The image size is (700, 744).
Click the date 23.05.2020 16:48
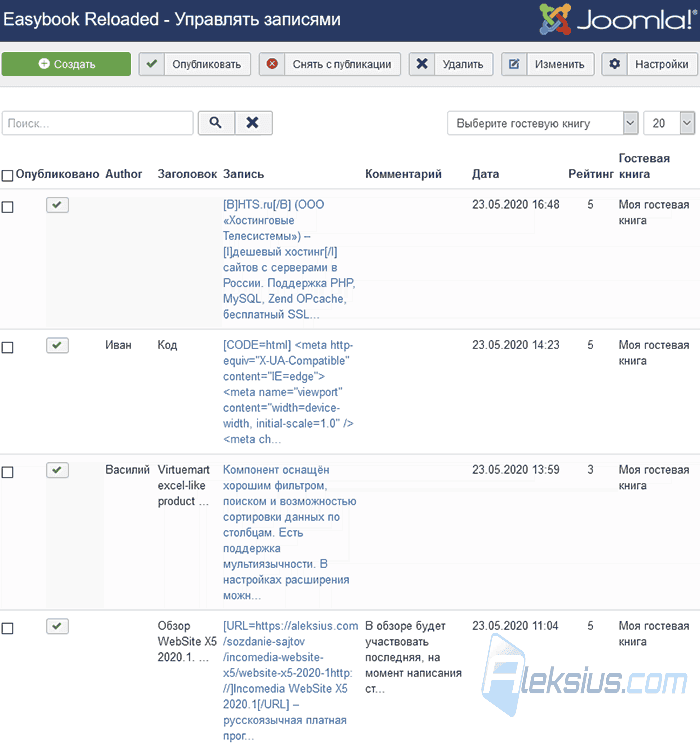pyautogui.click(x=515, y=205)
